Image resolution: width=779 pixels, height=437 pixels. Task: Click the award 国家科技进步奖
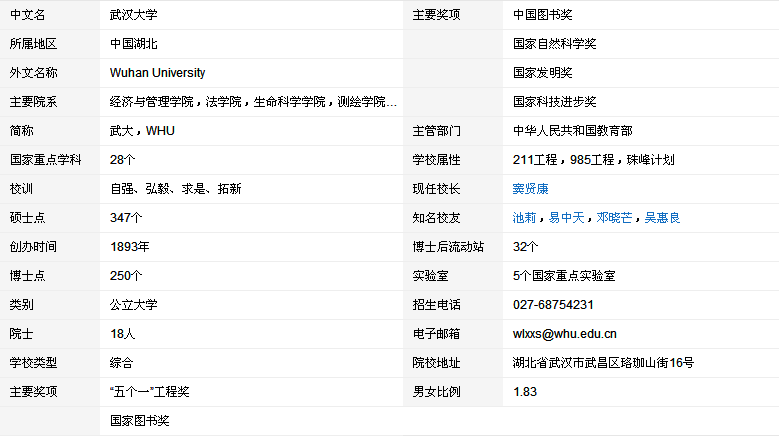click(554, 102)
